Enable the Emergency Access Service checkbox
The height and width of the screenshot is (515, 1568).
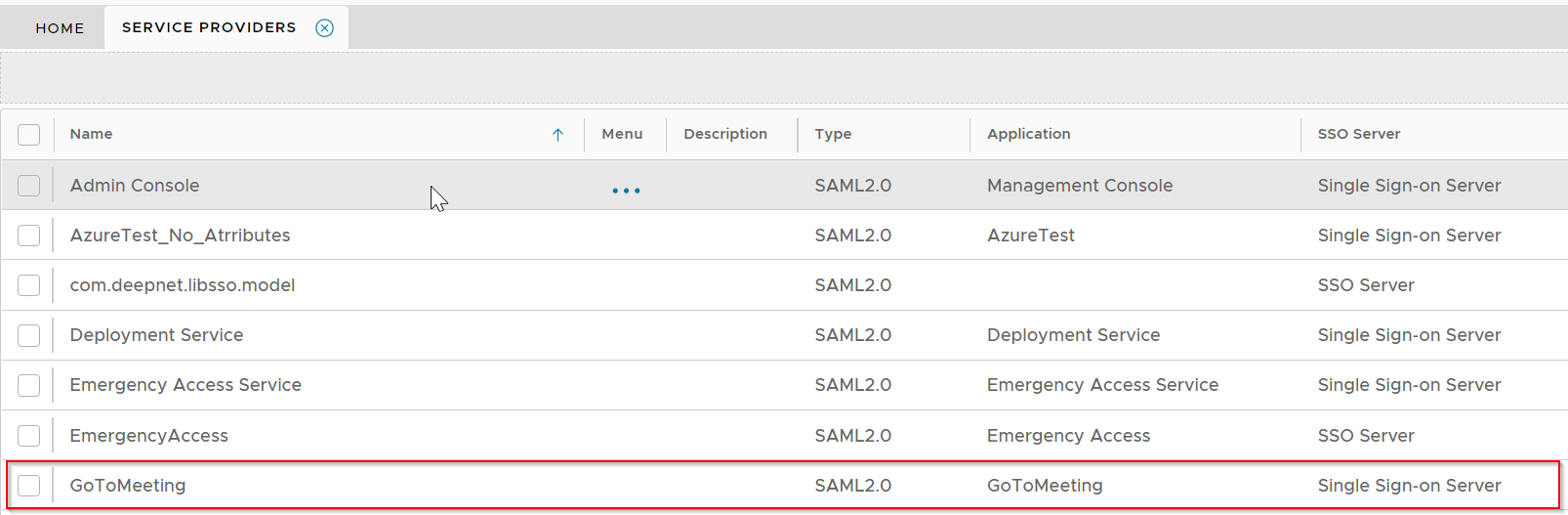(x=29, y=385)
